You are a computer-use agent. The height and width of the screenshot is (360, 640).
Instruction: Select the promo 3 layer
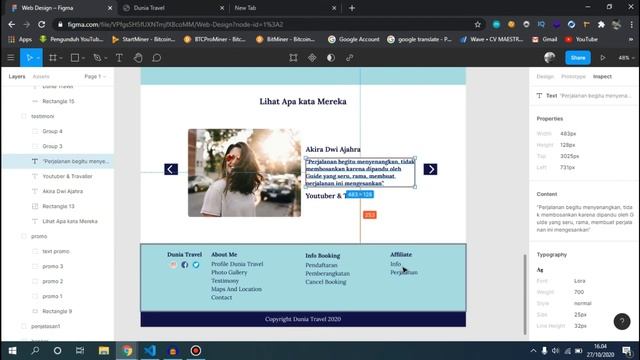click(53, 267)
